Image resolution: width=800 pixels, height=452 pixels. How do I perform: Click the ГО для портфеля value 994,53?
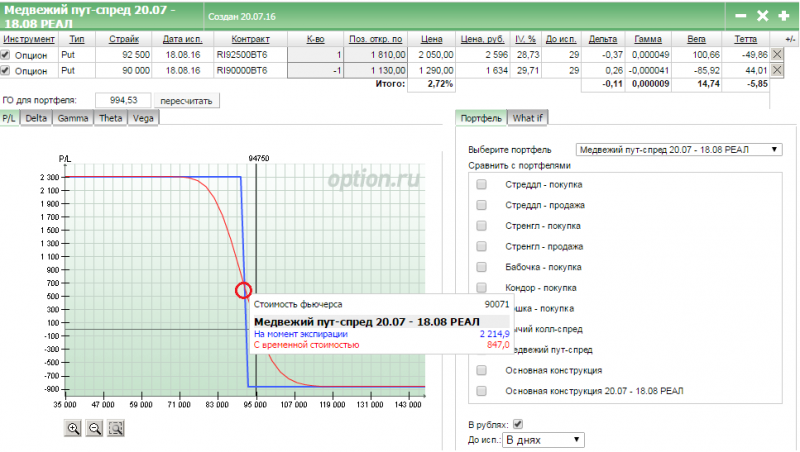point(123,100)
